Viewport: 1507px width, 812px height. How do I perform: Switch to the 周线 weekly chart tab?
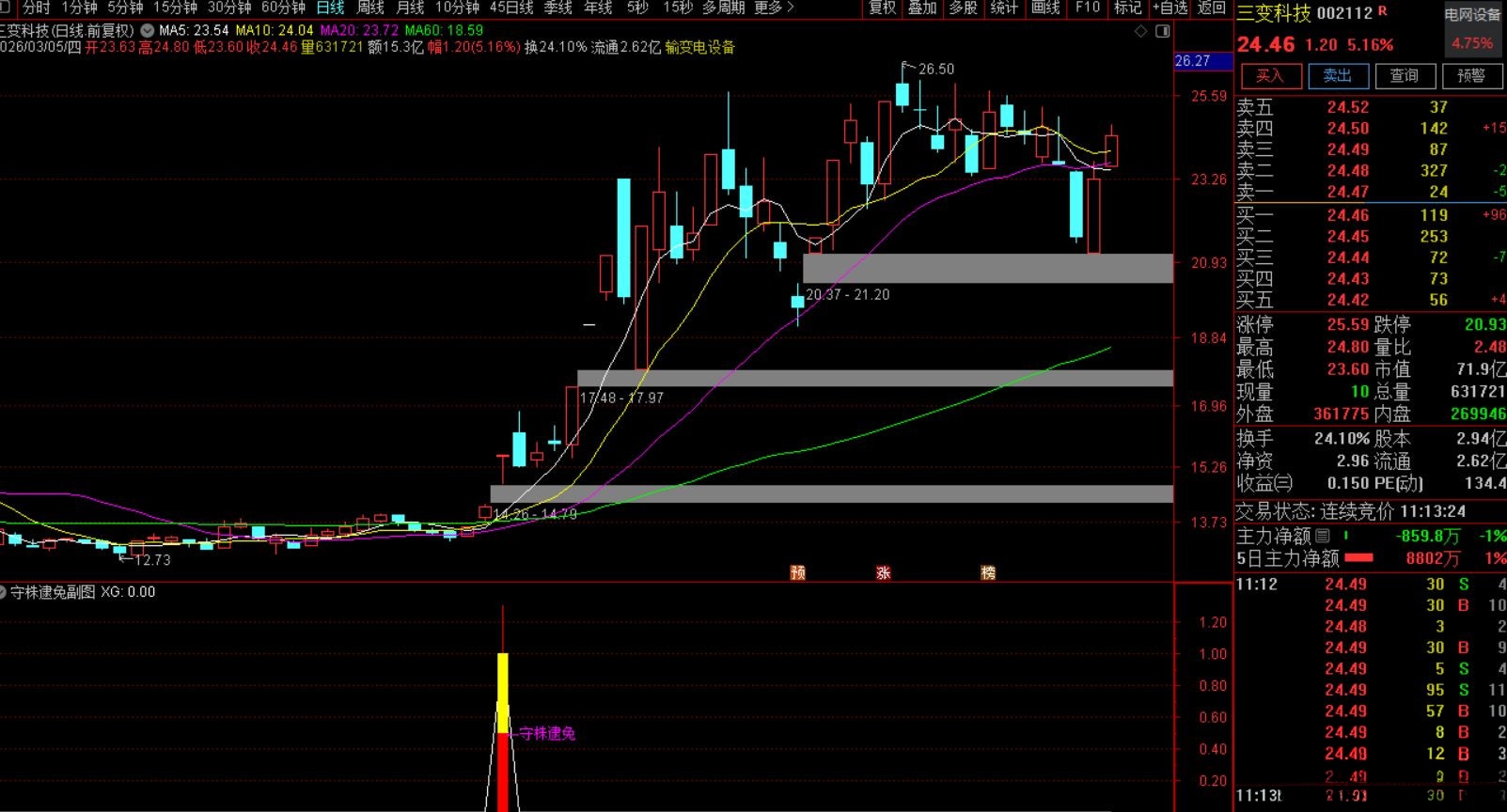pos(370,8)
